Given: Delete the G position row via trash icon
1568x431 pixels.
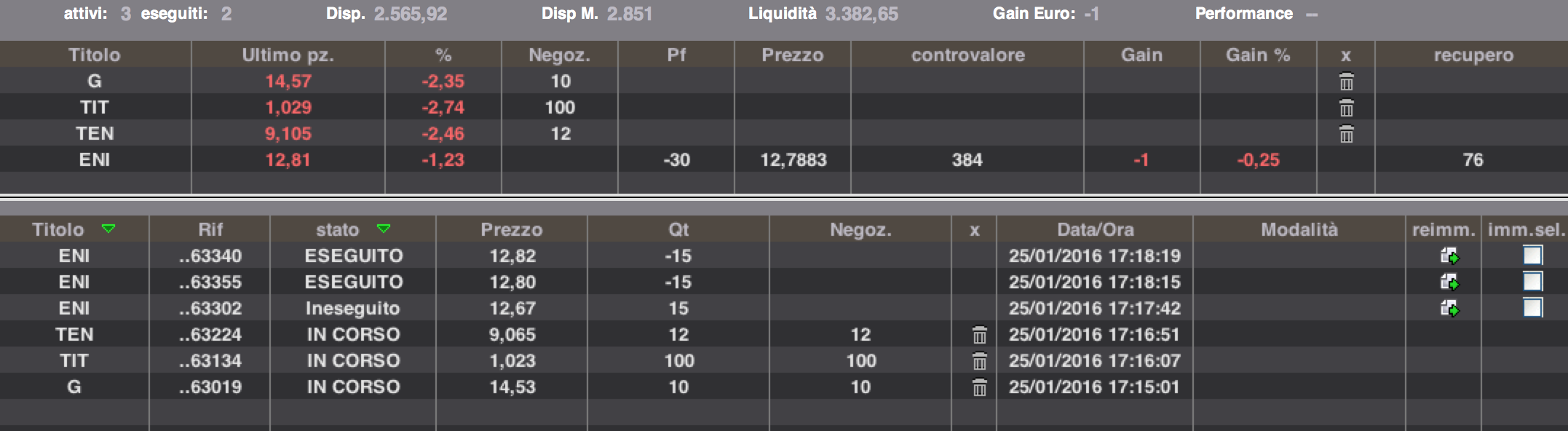Looking at the screenshot, I should click(1346, 82).
